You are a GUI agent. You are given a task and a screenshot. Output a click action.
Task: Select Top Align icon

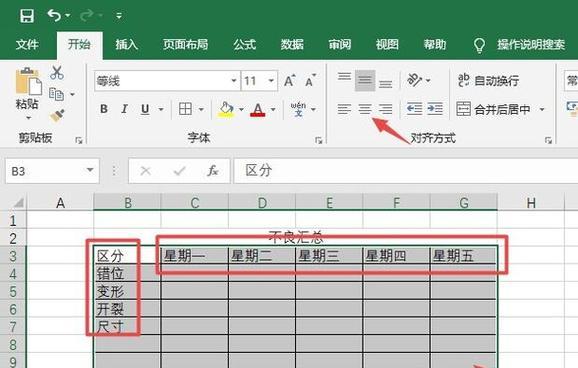tap(344, 77)
